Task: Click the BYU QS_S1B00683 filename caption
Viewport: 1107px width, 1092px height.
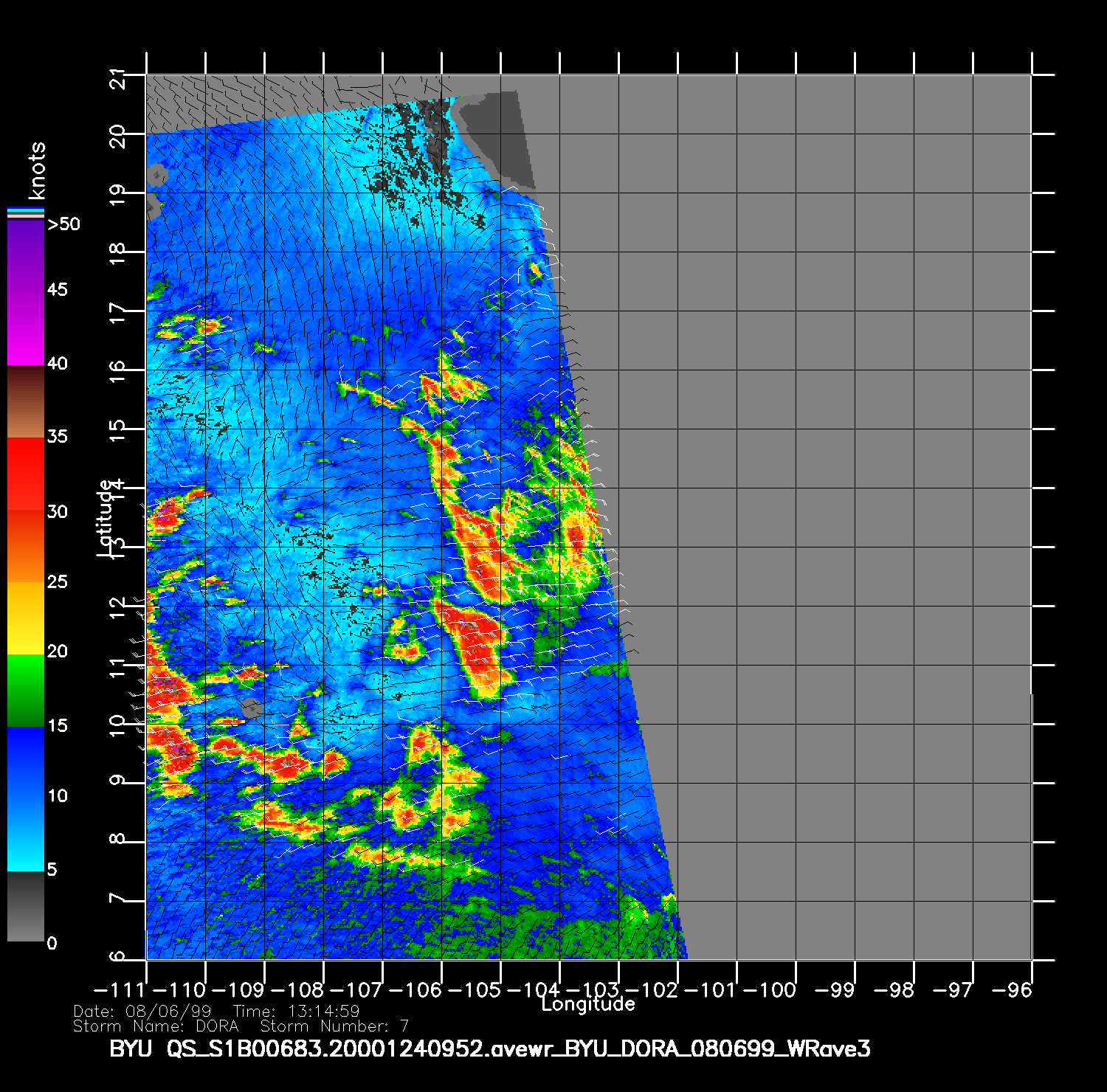Action: 490,1048
